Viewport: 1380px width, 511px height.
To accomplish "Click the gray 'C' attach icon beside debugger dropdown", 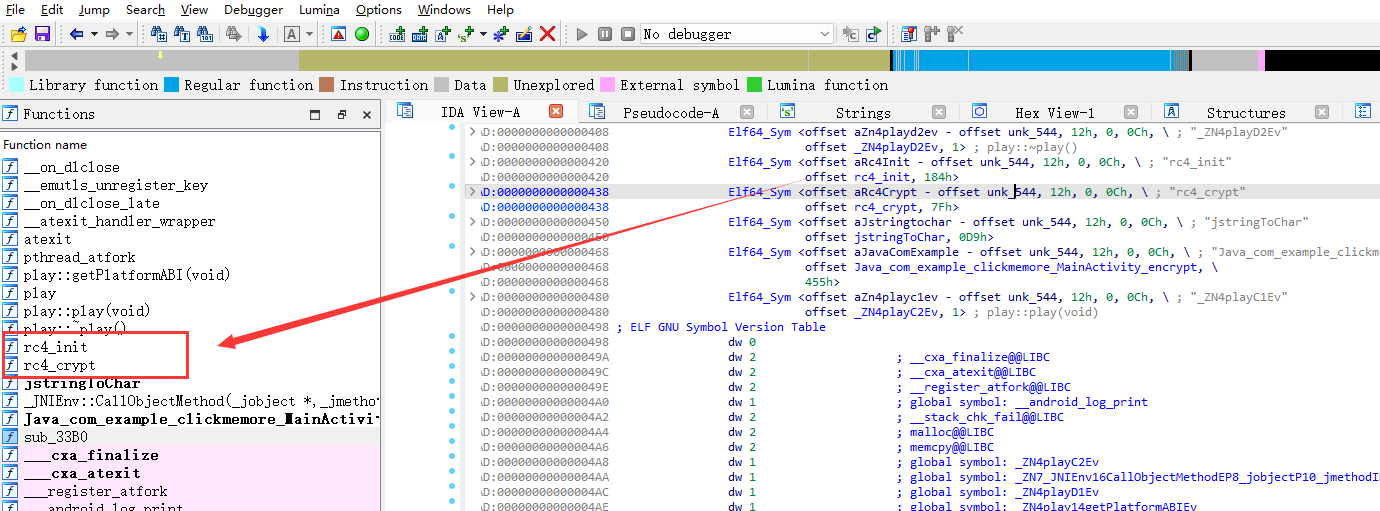I will 851,34.
